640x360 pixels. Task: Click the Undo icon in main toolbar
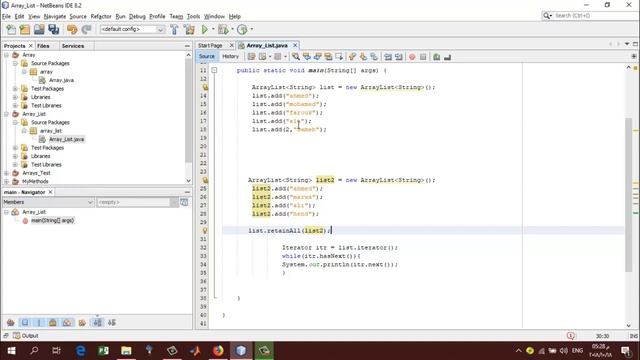pyautogui.click(x=72, y=29)
